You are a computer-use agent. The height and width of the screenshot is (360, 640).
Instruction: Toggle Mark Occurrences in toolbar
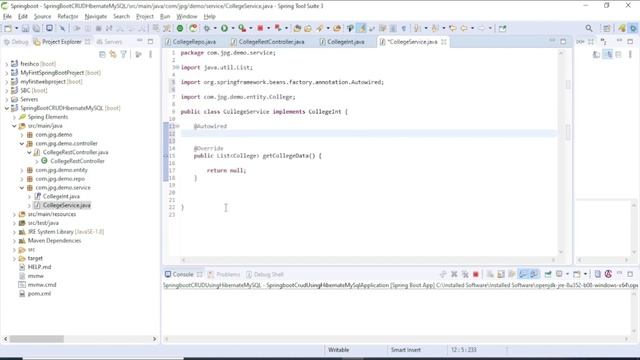(x=361, y=28)
